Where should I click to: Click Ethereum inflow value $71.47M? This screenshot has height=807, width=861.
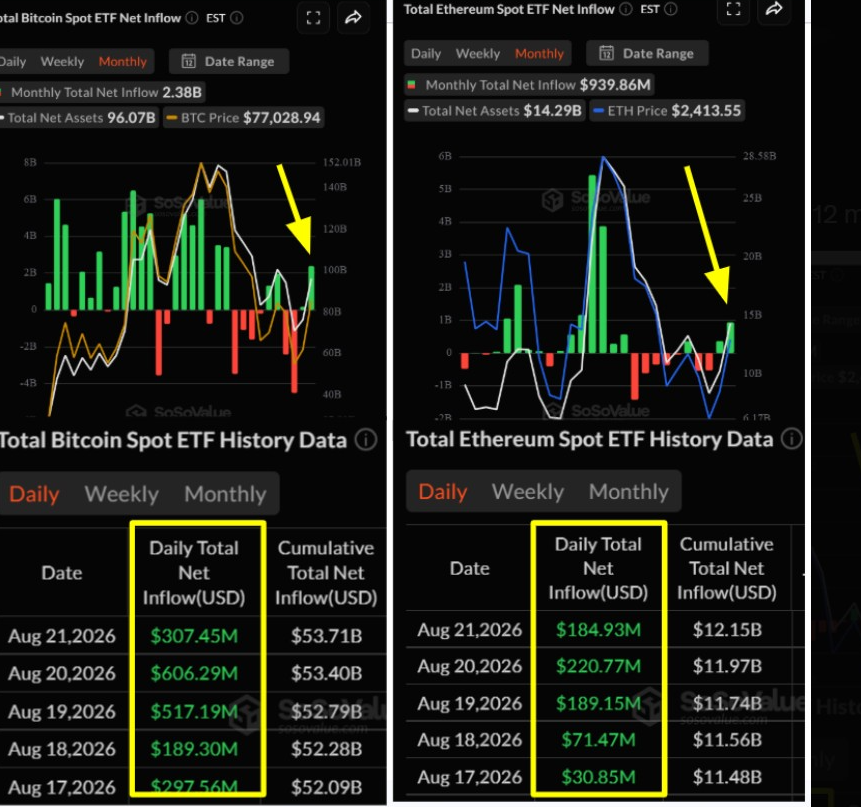598,740
